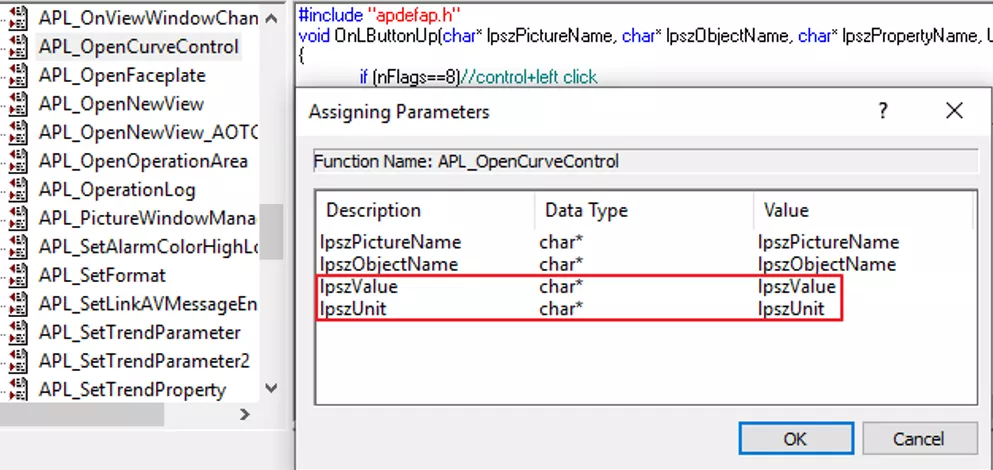The image size is (993, 470).
Task: Click the tree scrollbar down arrow
Action: (x=271, y=388)
